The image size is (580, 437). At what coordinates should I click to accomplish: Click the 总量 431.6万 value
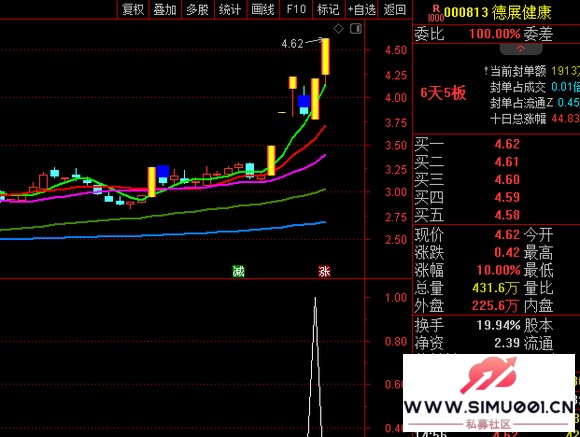[495, 288]
